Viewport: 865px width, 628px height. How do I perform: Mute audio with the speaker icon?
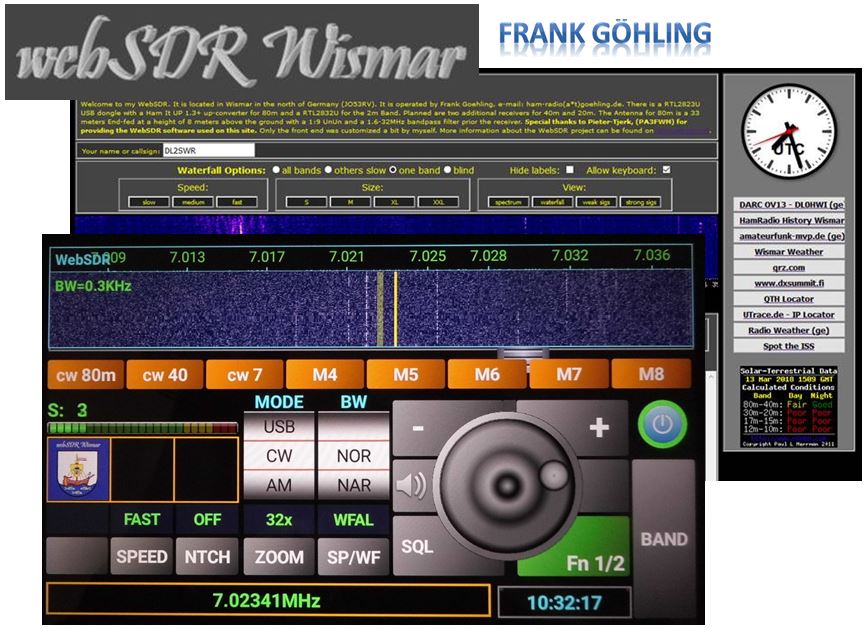tap(410, 486)
